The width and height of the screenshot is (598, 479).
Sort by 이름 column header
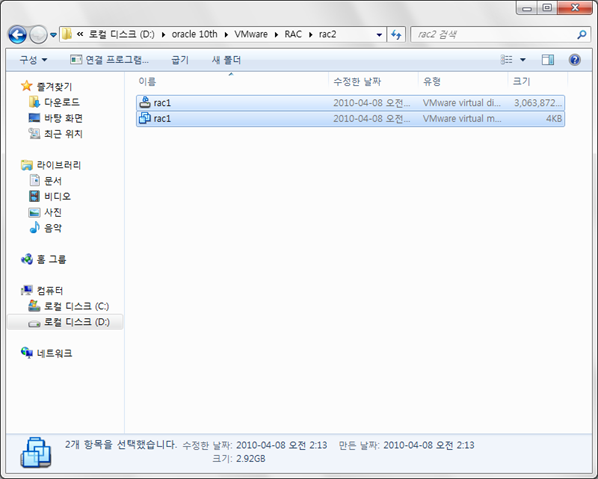(x=231, y=81)
